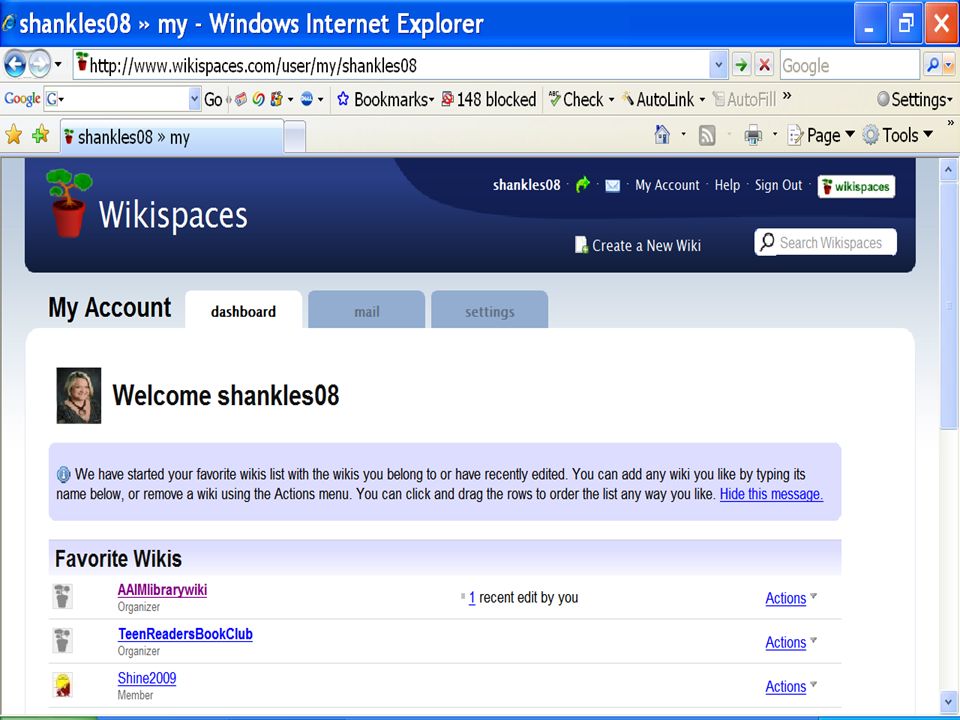960x720 pixels.
Task: Click the Shine2009 row wiki icon
Action: coord(62,684)
